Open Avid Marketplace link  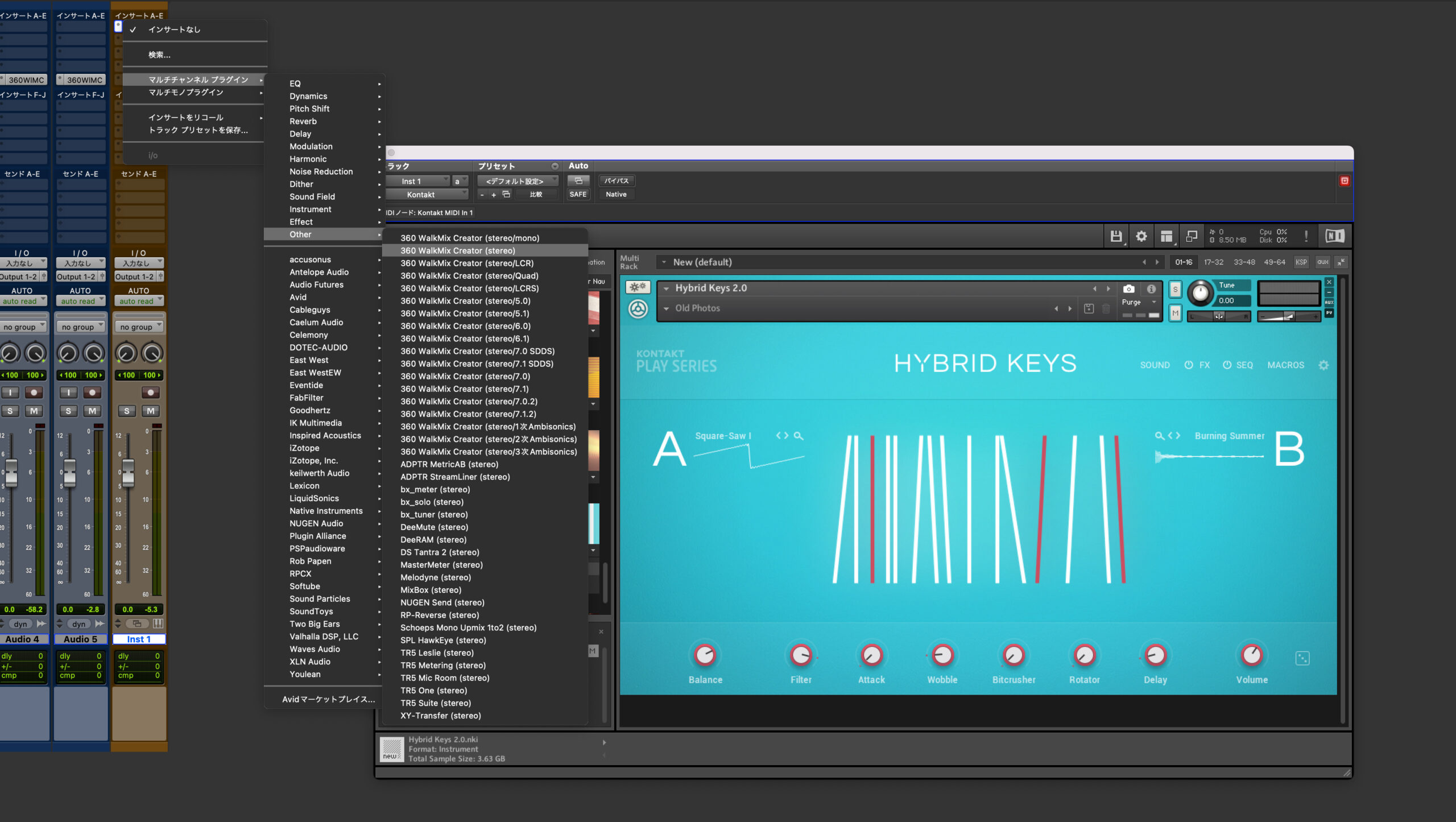(328, 699)
